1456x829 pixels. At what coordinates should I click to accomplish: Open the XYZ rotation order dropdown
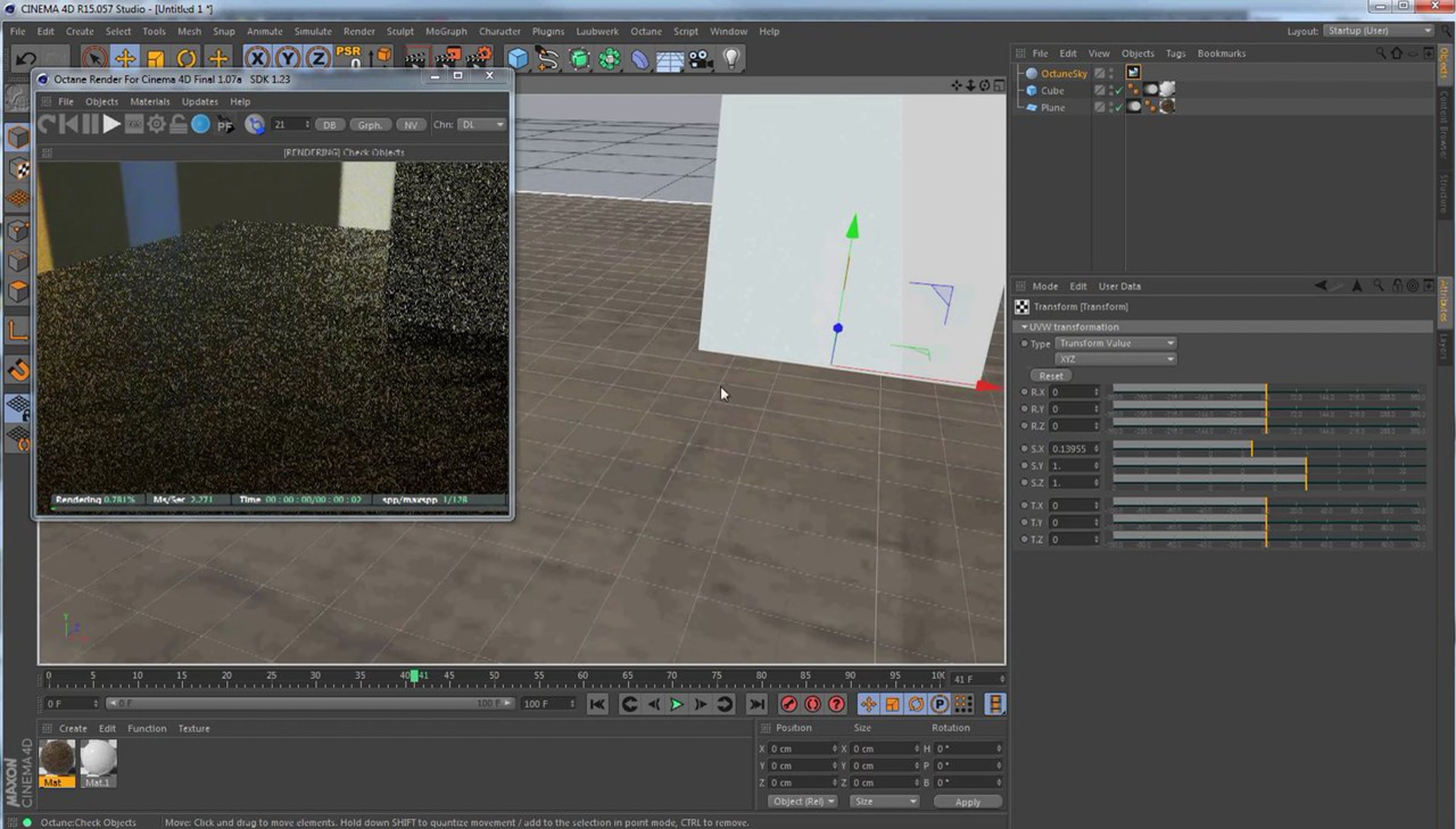click(x=1116, y=359)
